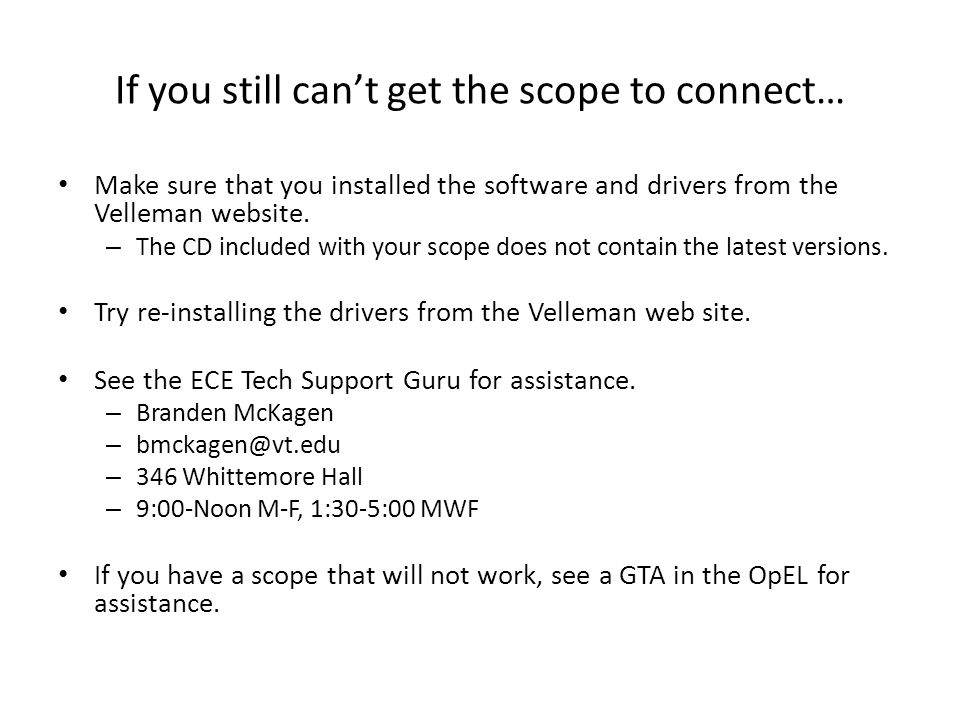Image resolution: width=960 pixels, height=720 pixels.
Task: Click the bmckagen@vt.edu email address
Action: (x=238, y=445)
